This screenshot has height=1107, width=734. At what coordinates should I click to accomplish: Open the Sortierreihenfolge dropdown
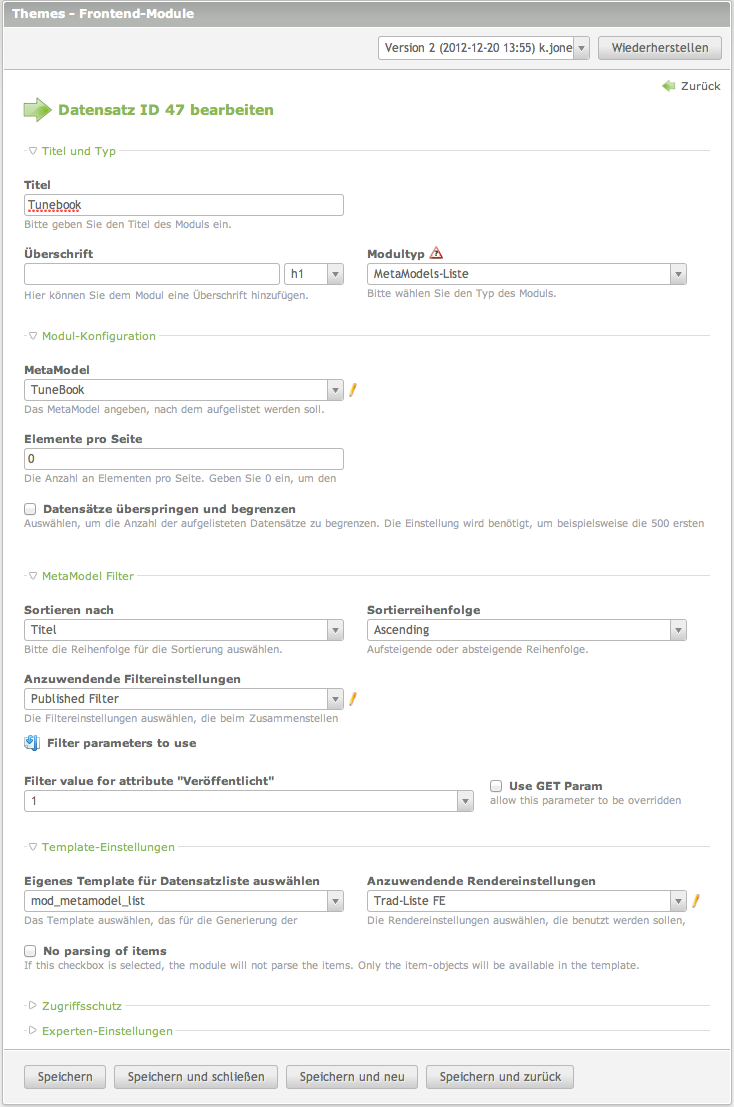click(x=678, y=630)
